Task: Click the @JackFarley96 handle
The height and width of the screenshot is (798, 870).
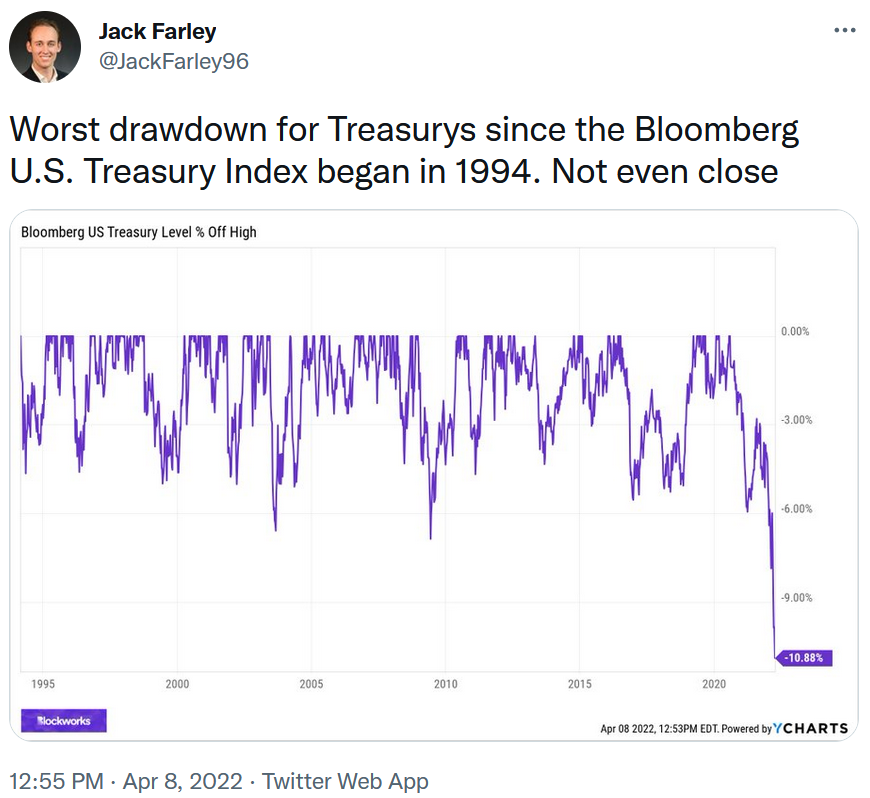Action: click(173, 61)
